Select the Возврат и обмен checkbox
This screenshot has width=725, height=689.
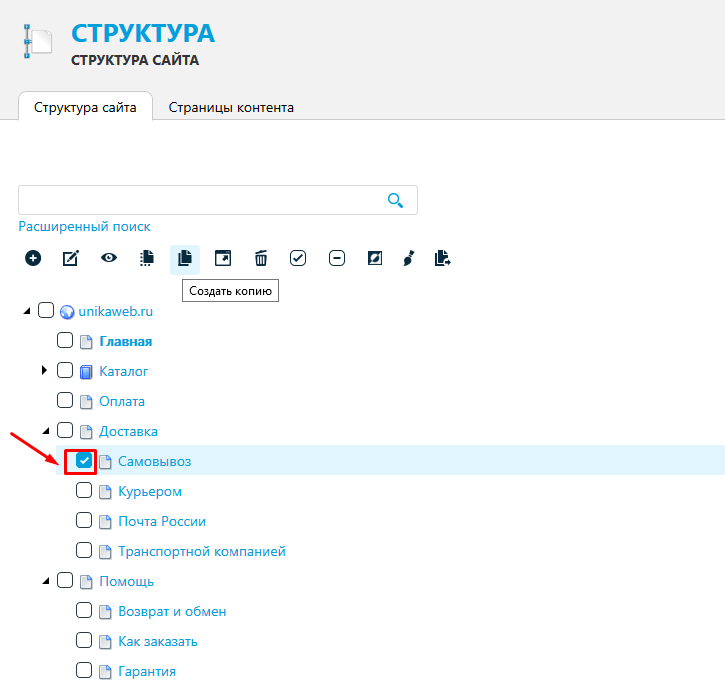pyautogui.click(x=84, y=610)
